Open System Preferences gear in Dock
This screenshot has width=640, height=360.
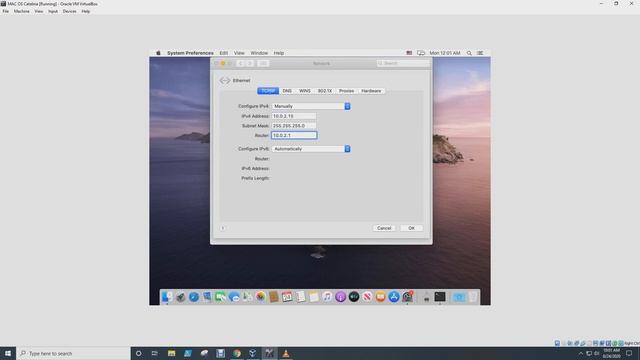point(407,297)
